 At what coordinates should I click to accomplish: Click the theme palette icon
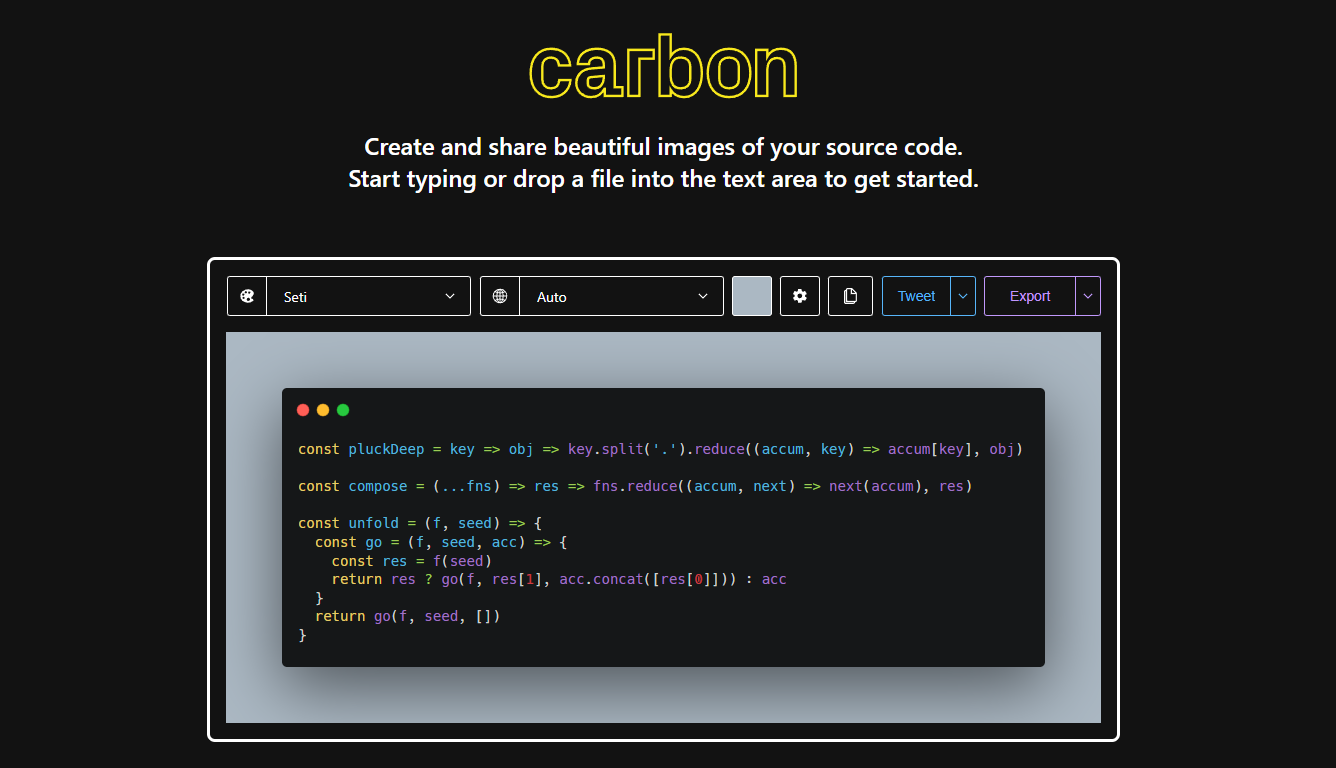[x=247, y=296]
